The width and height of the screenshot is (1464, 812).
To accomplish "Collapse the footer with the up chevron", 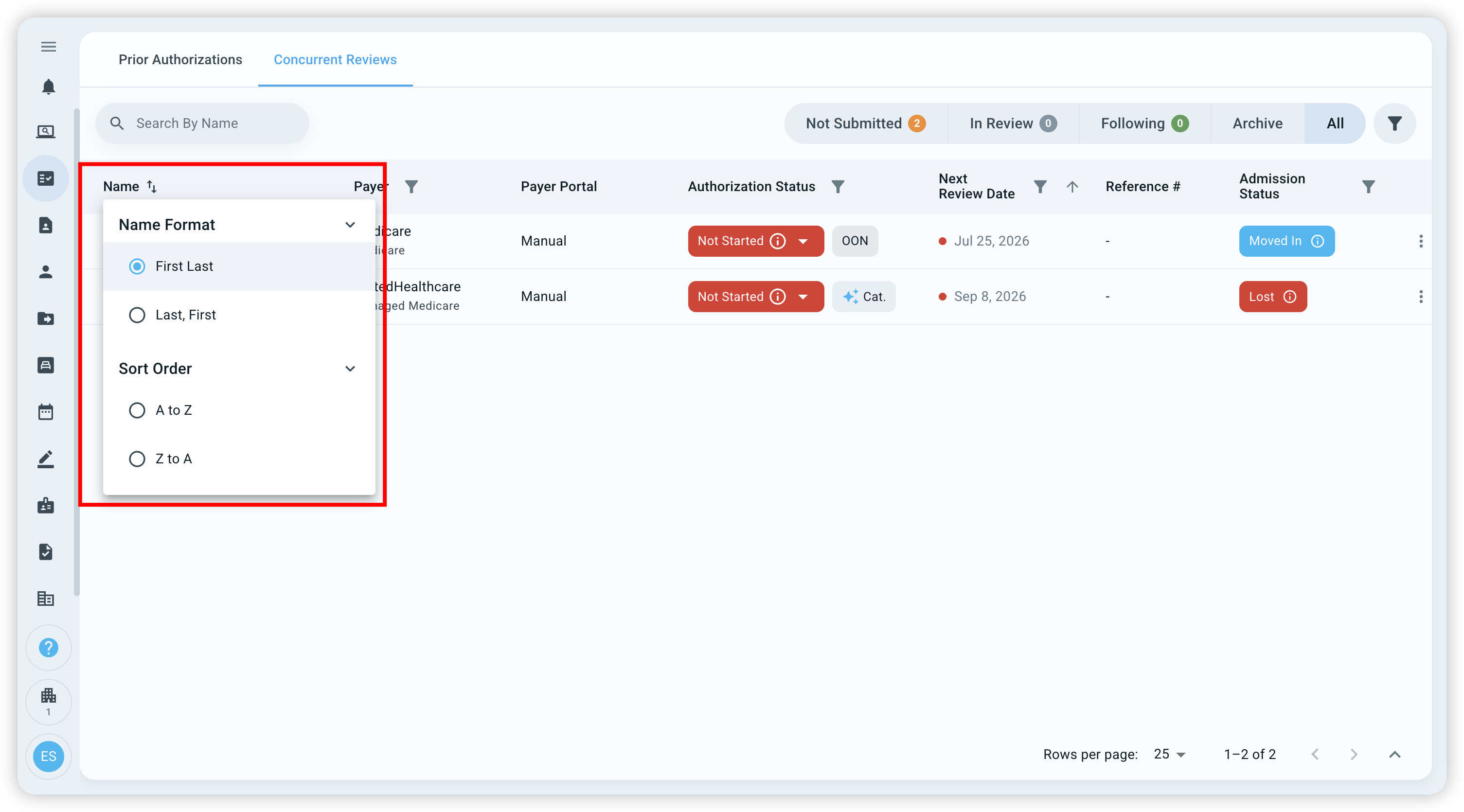I will (1394, 755).
